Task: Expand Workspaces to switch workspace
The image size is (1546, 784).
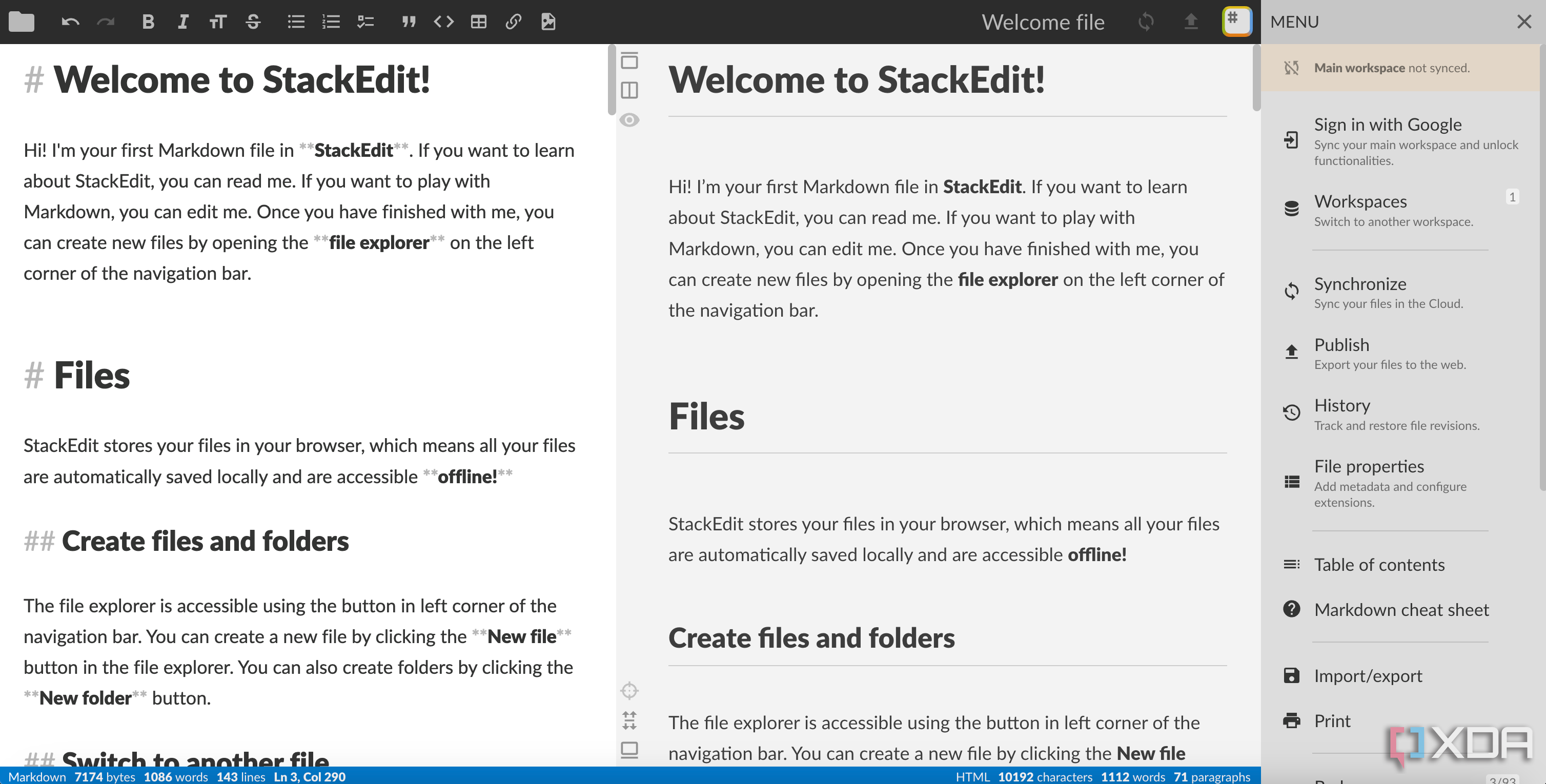Action: click(x=1400, y=210)
